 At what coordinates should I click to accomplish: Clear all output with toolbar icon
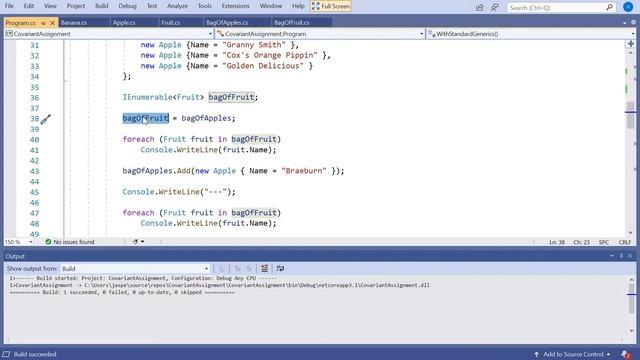(264, 269)
